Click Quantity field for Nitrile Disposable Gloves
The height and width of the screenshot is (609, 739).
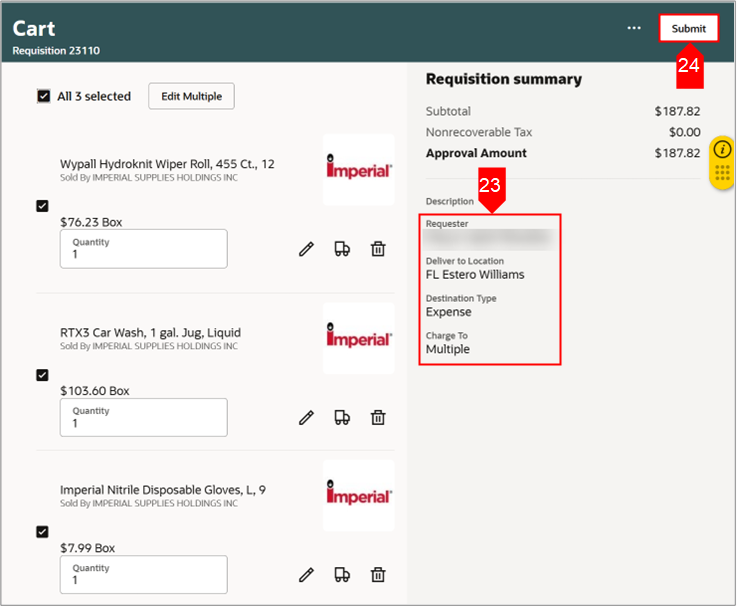click(144, 576)
